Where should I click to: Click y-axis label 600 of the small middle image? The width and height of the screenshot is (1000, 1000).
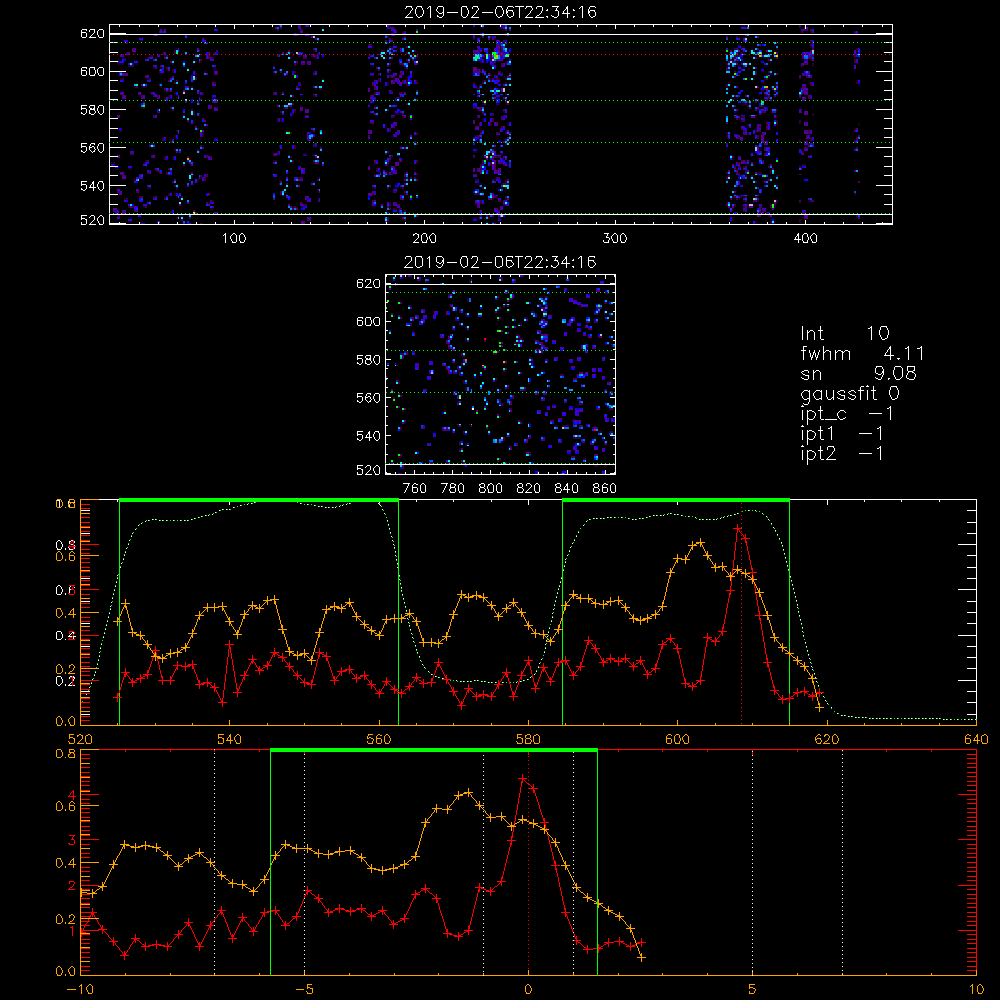click(x=368, y=321)
